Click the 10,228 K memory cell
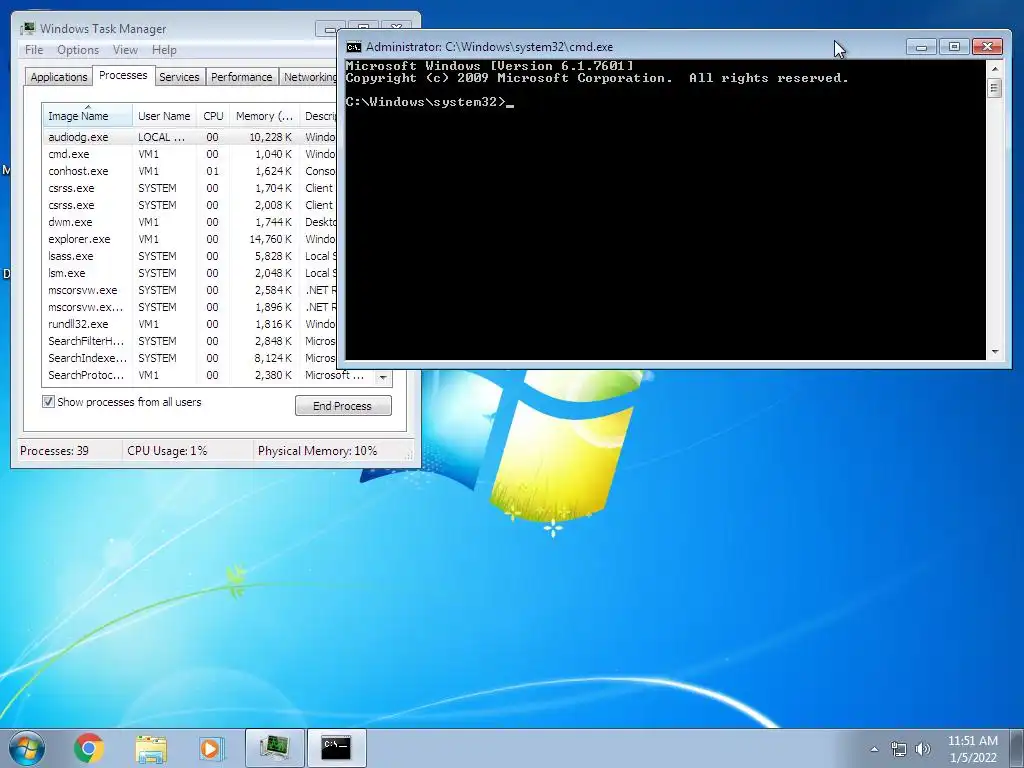This screenshot has height=768, width=1024. click(270, 137)
